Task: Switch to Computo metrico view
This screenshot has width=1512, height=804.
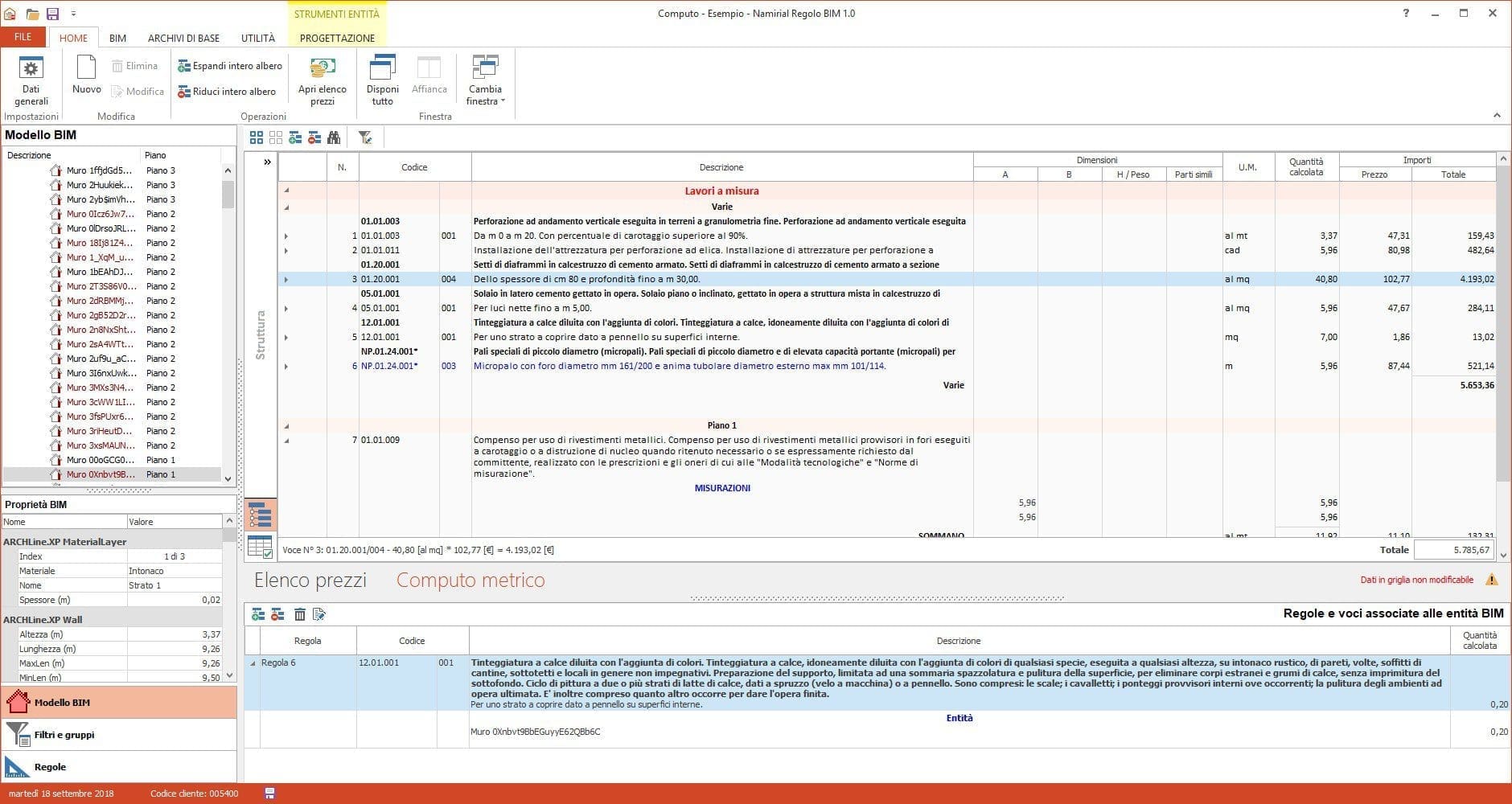Action: pyautogui.click(x=470, y=580)
